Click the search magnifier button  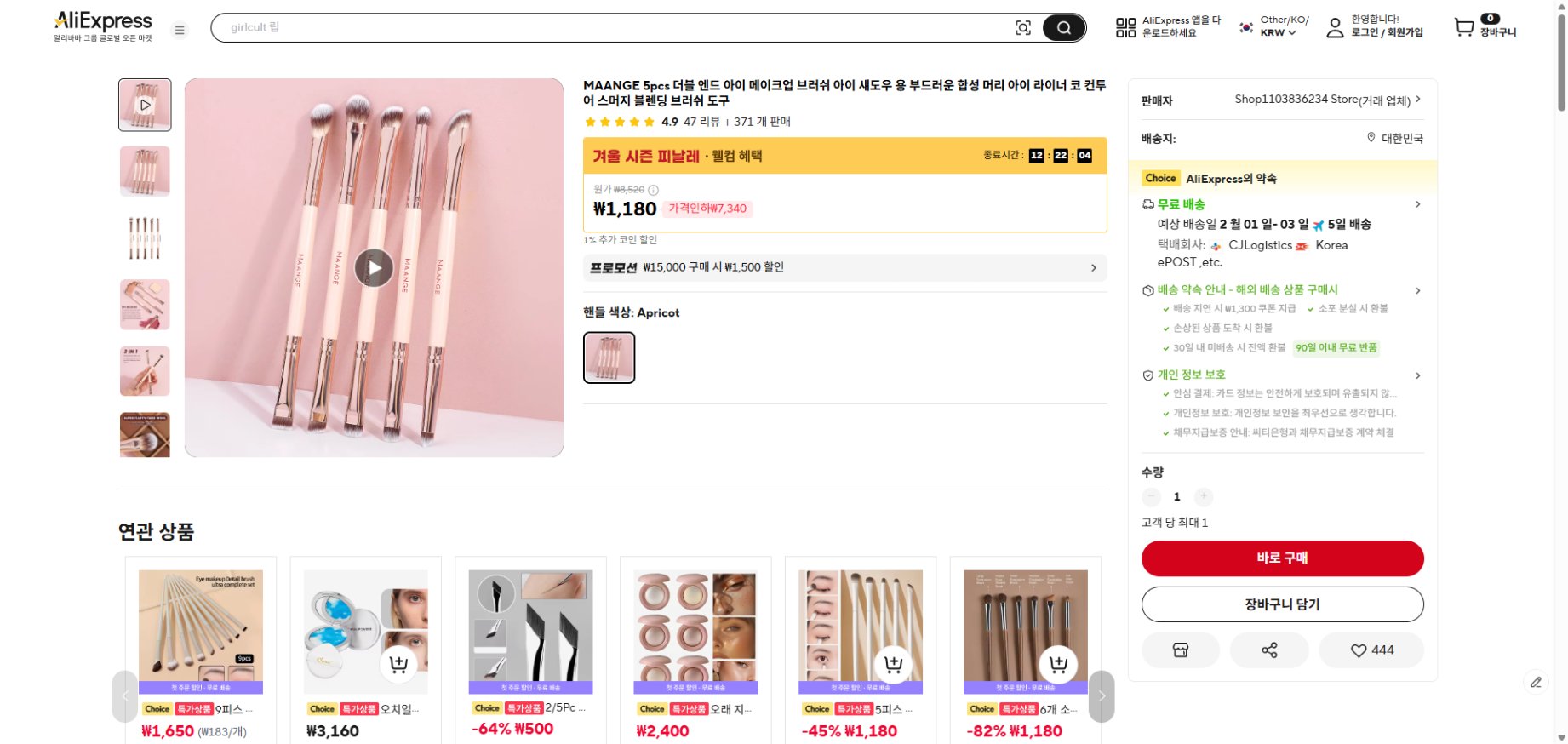pyautogui.click(x=1063, y=27)
